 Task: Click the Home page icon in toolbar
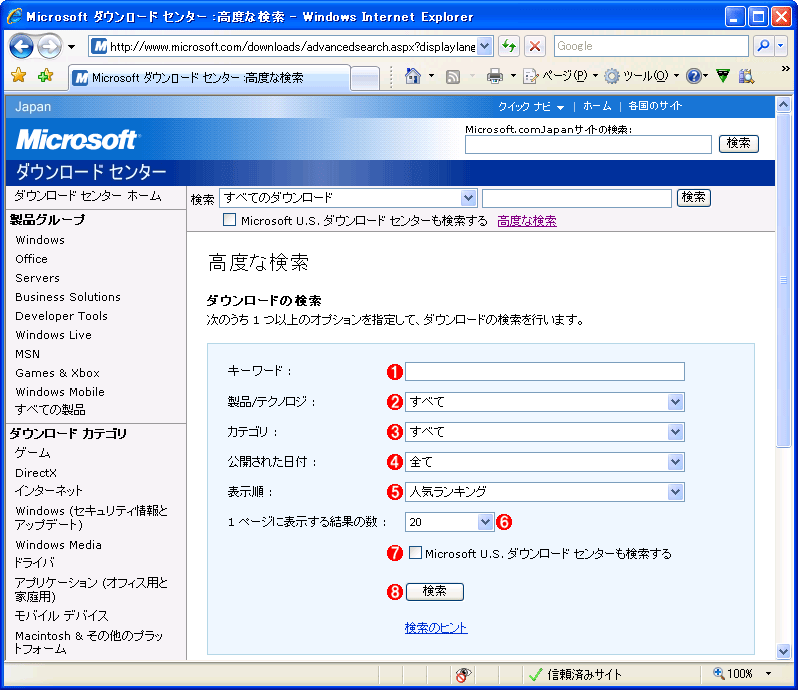point(413,76)
